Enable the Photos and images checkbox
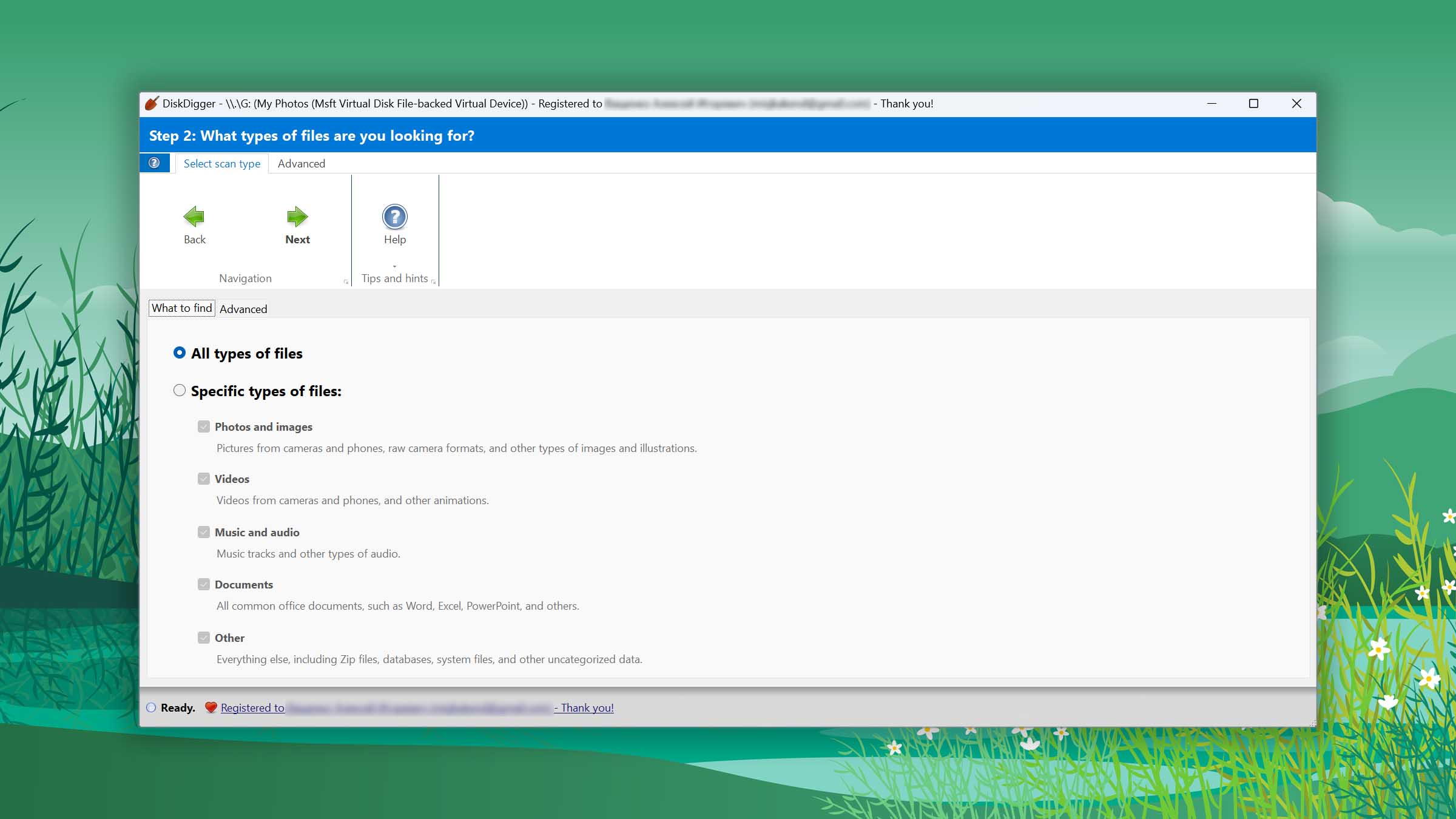This screenshot has height=819, width=1456. click(204, 426)
